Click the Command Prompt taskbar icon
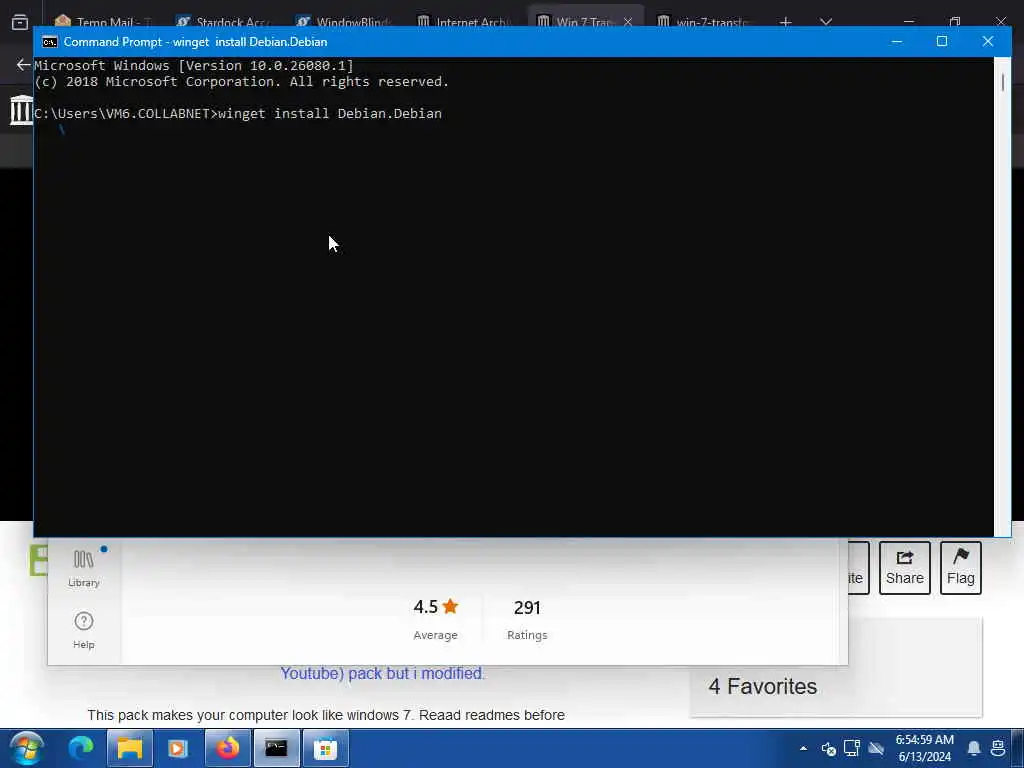 tap(276, 748)
